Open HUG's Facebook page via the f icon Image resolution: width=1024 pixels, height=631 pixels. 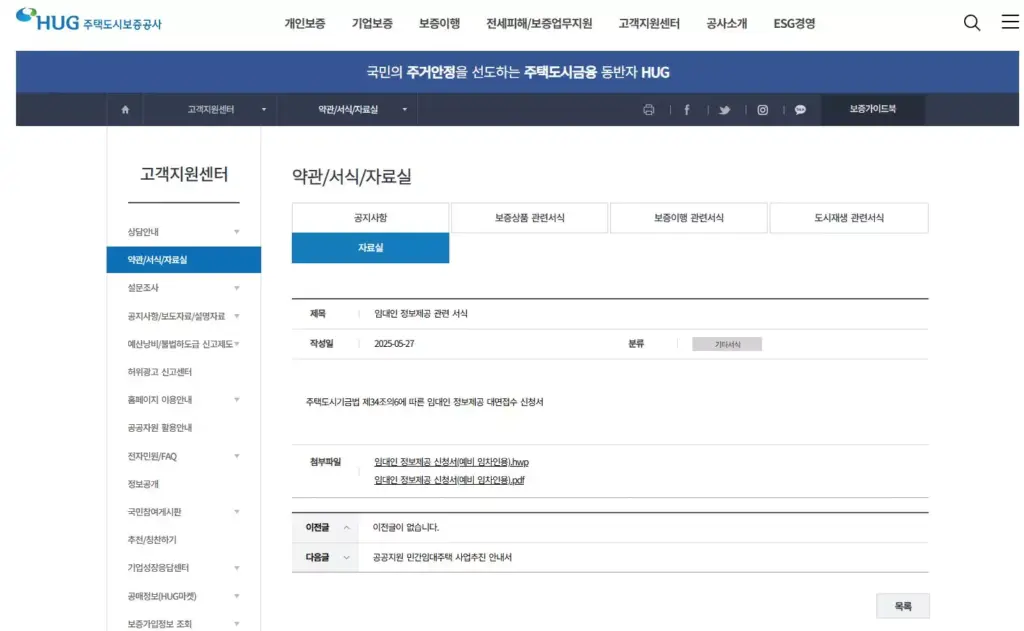(x=686, y=110)
